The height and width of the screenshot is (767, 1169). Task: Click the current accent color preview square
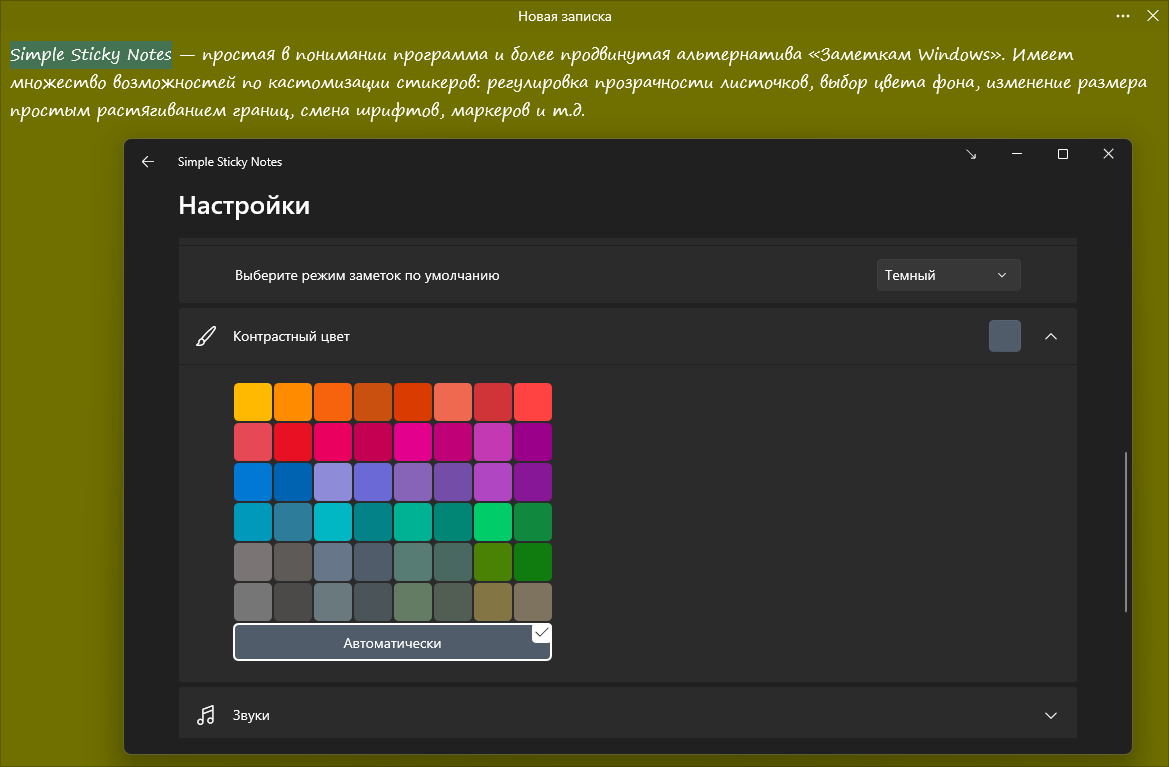(x=1004, y=337)
